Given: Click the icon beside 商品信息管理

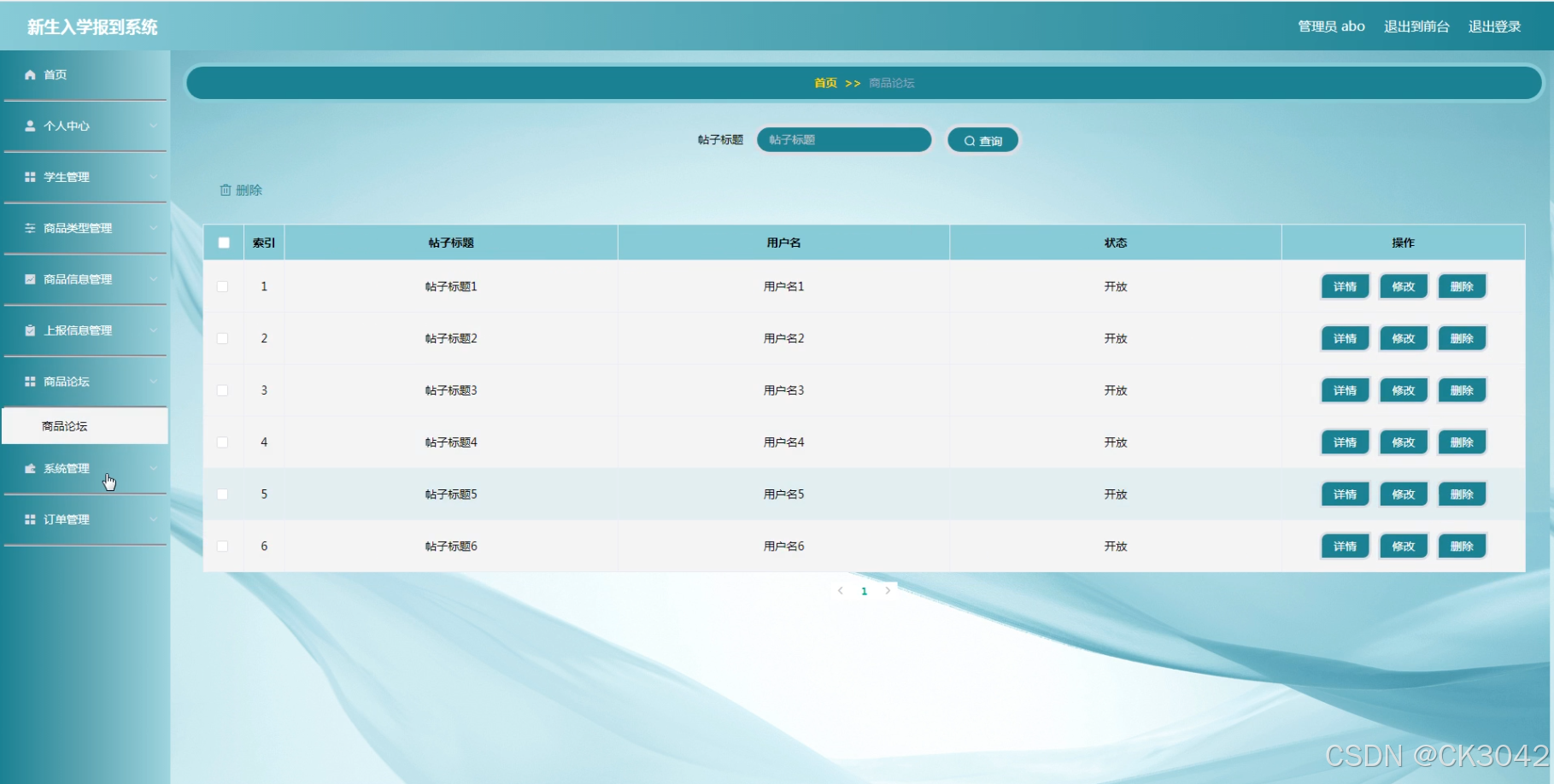Looking at the screenshot, I should pos(30,279).
